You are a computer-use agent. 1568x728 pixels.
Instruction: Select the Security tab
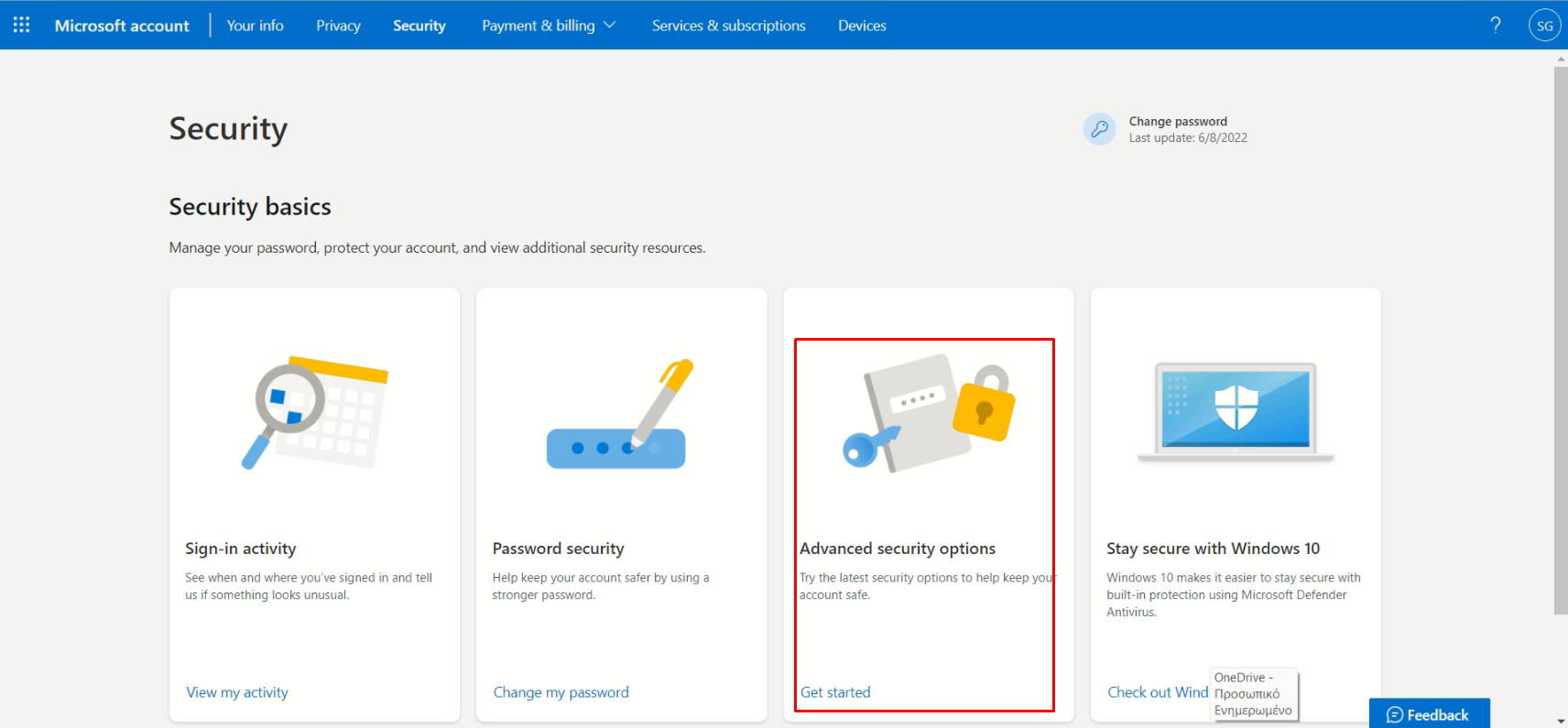click(419, 26)
